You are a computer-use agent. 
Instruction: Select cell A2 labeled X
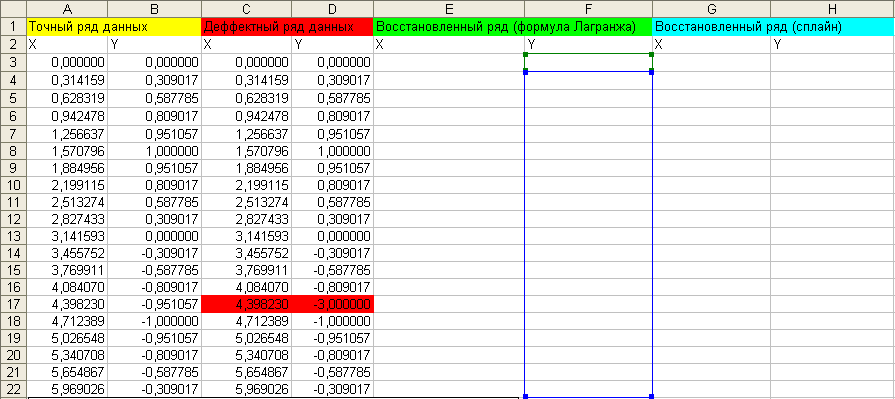(x=67, y=45)
